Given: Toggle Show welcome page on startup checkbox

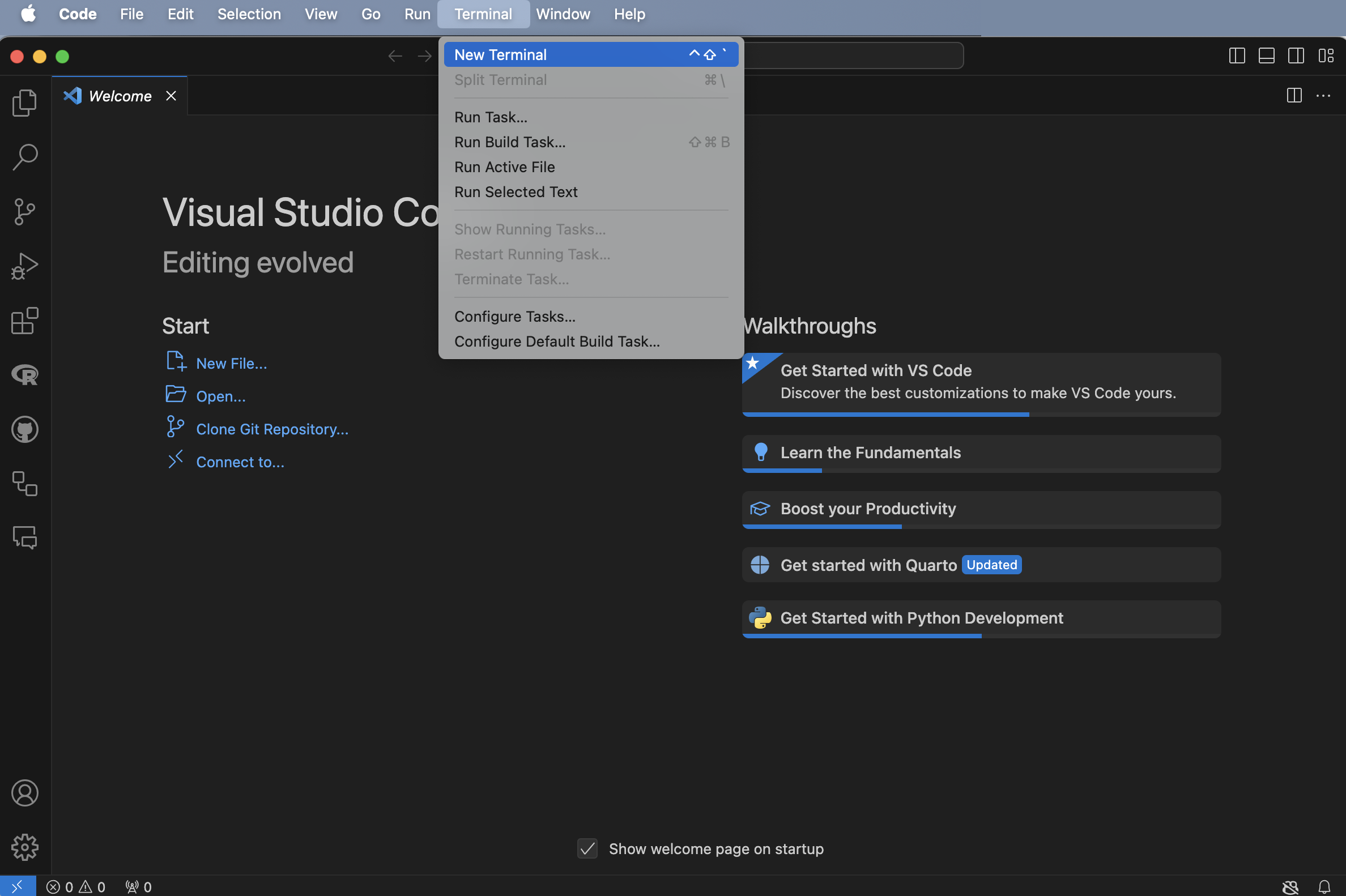Looking at the screenshot, I should pos(587,848).
